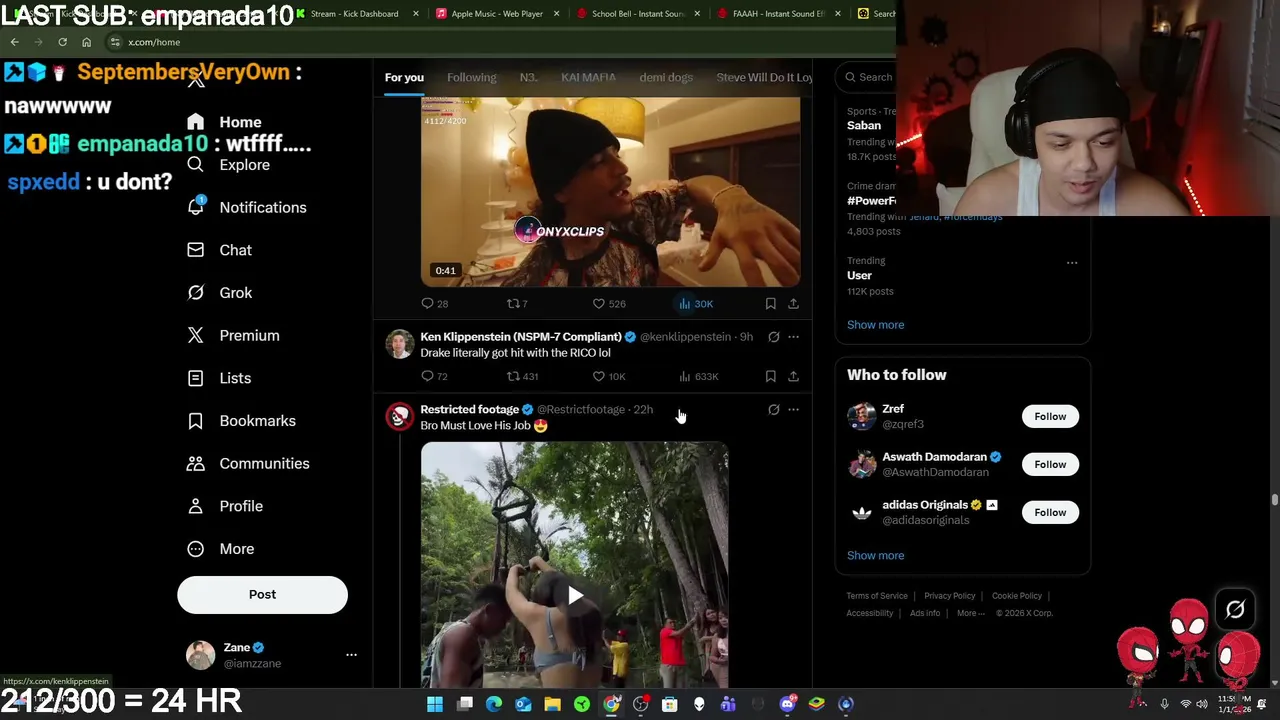Viewport: 1280px width, 720px height.
Task: Follow Aswath Damodaran
Action: [1050, 464]
